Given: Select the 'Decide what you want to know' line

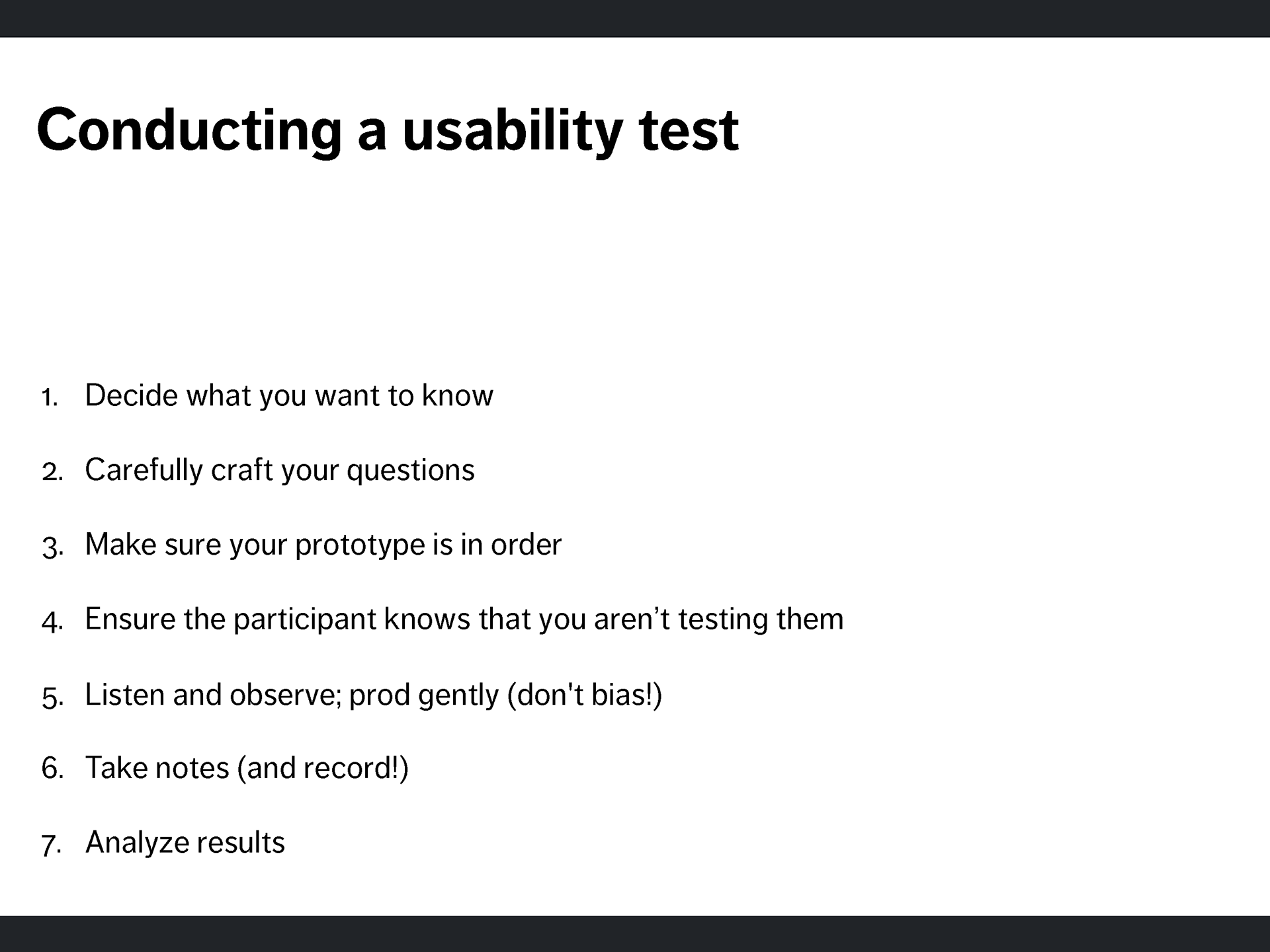Looking at the screenshot, I should tap(289, 396).
